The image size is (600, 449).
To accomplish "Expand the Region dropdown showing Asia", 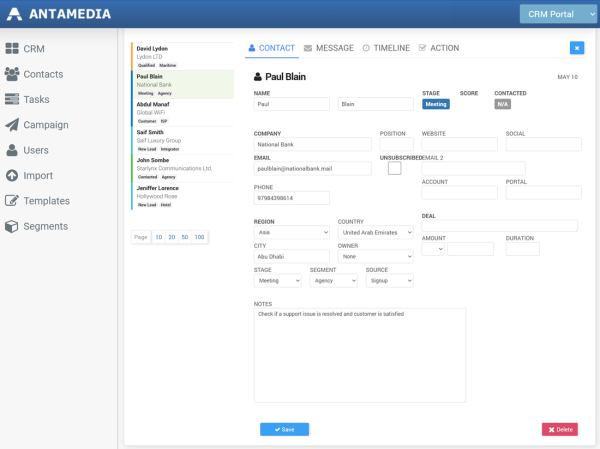I will click(x=292, y=232).
